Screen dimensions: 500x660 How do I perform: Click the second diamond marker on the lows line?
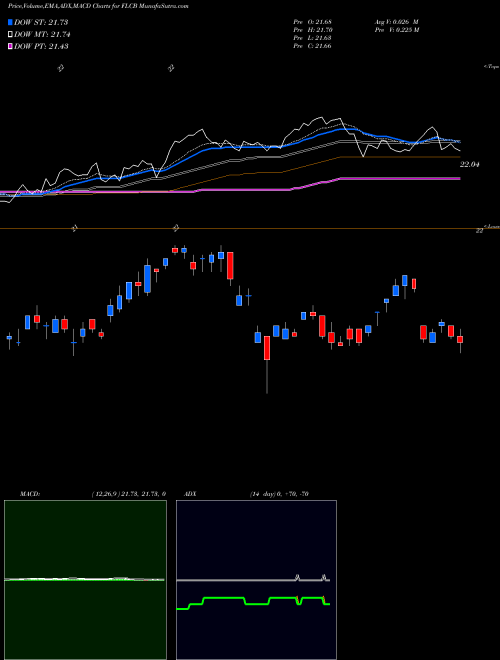coord(176,229)
